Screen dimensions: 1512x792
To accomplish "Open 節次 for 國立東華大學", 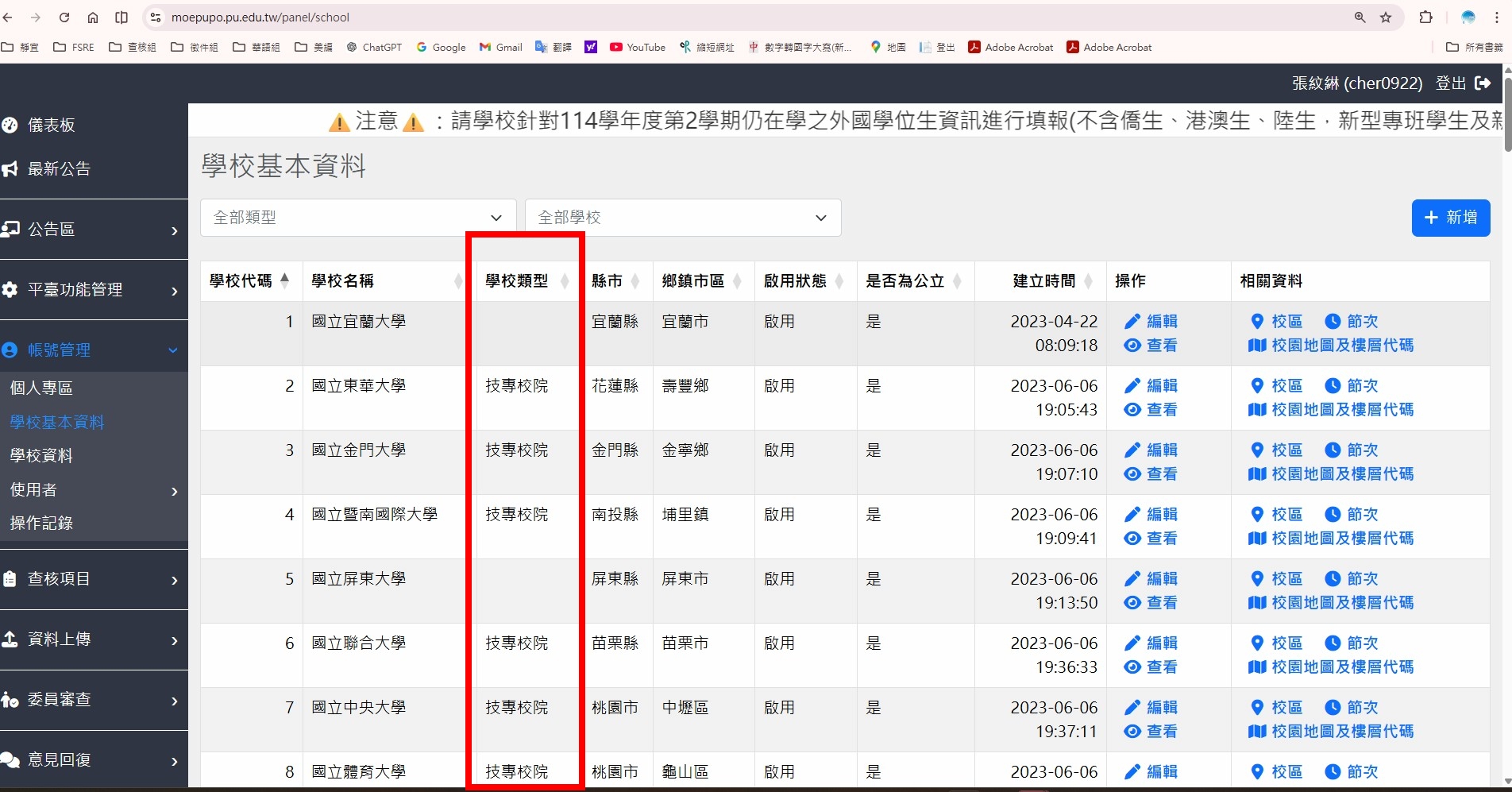I will [1352, 385].
